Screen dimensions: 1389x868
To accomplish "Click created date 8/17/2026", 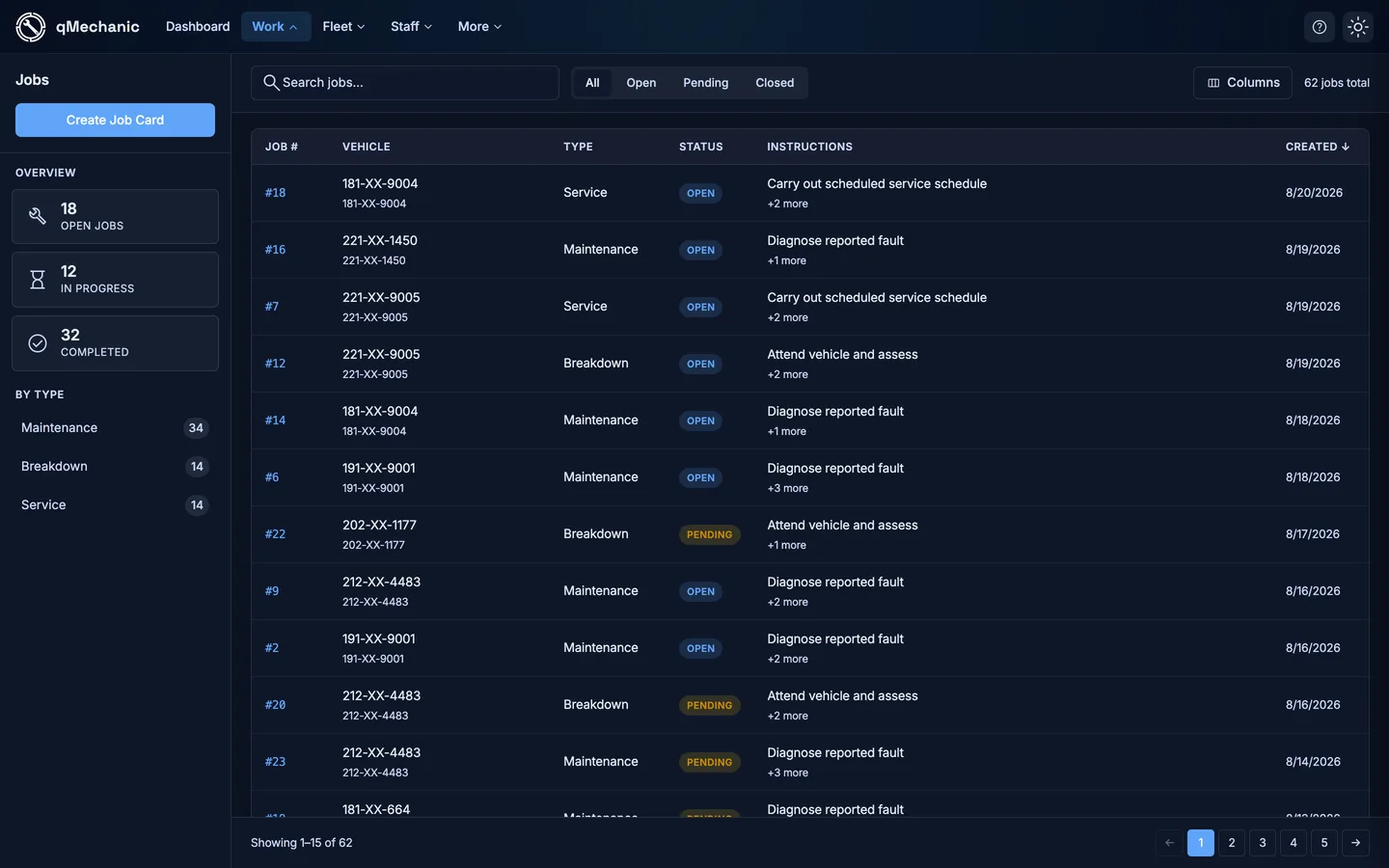I will click(x=1312, y=534).
